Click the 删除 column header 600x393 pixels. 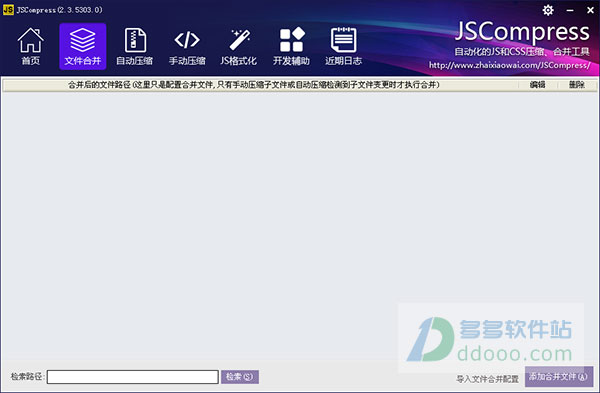point(577,85)
